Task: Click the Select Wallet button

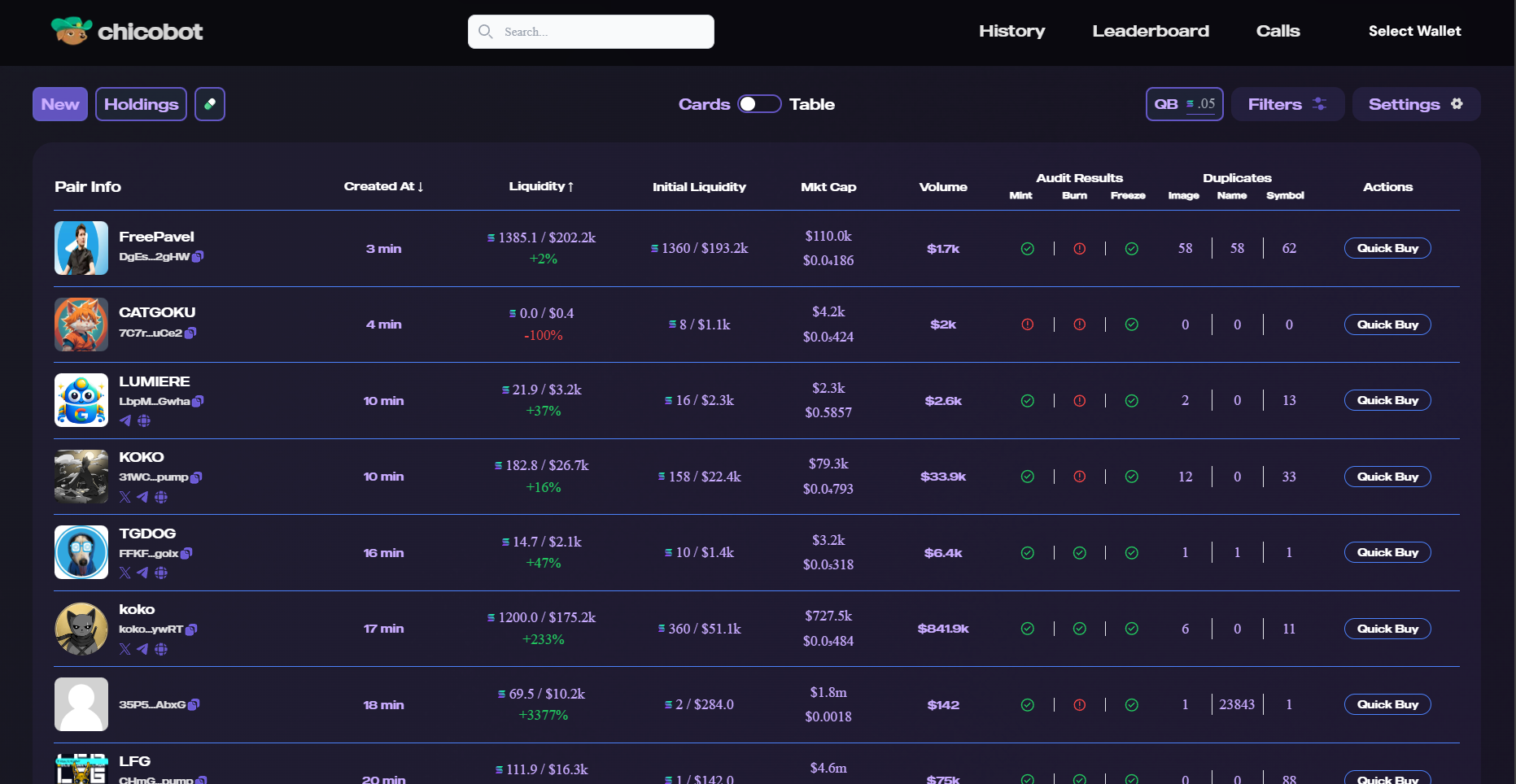Action: [1414, 31]
